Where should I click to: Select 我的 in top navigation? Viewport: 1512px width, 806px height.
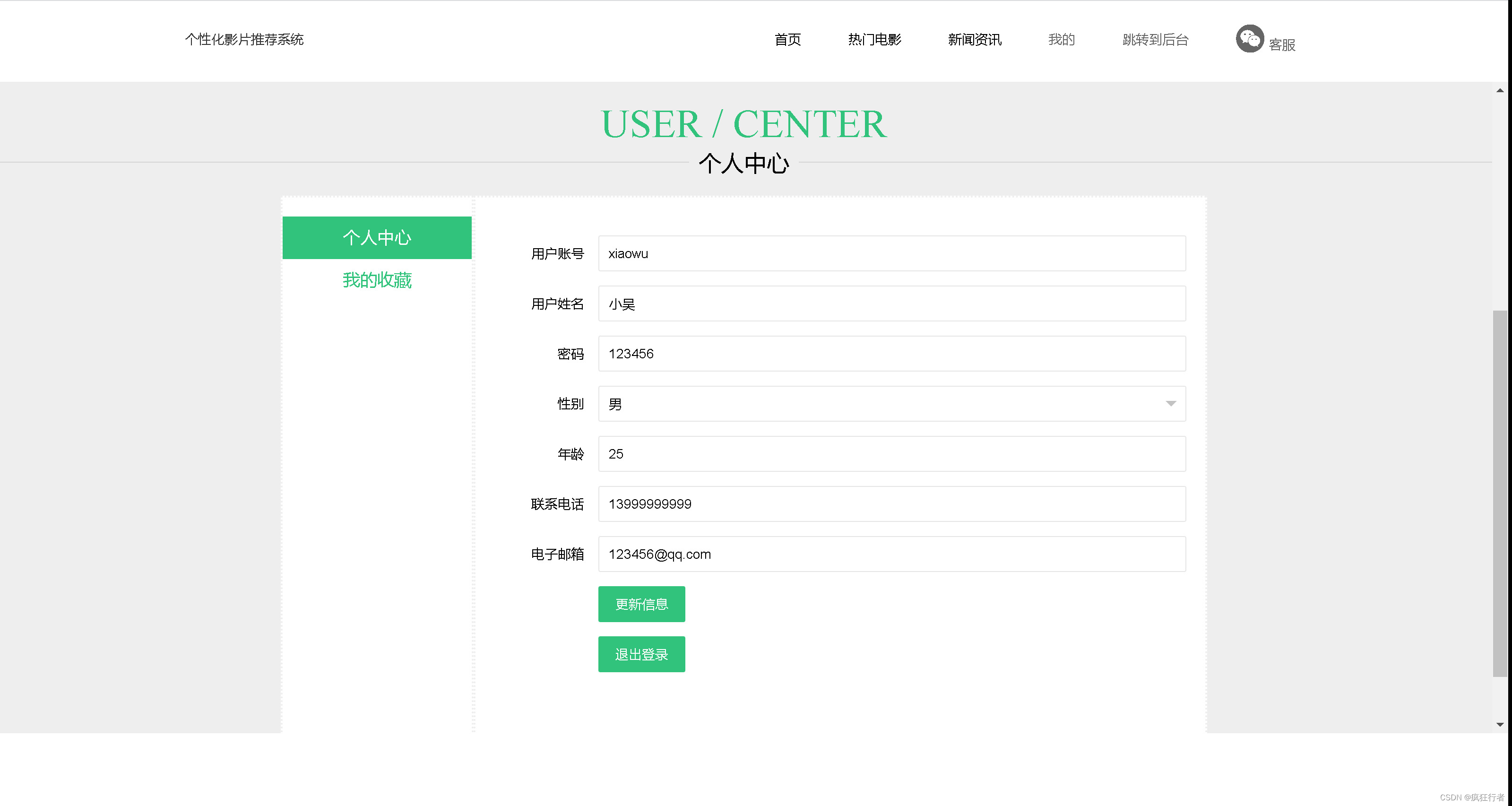(x=1061, y=39)
